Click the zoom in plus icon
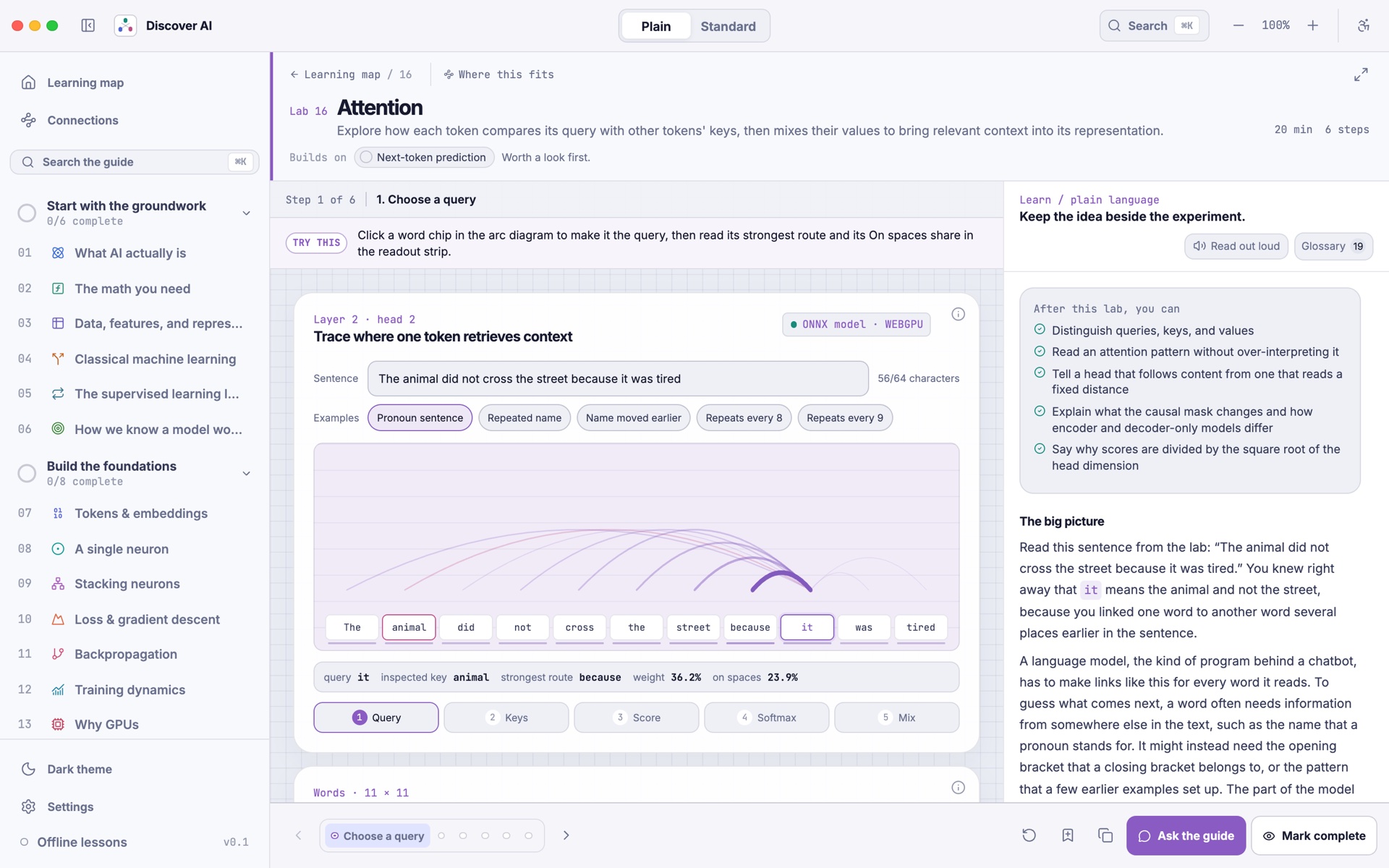1389x868 pixels. (1313, 25)
